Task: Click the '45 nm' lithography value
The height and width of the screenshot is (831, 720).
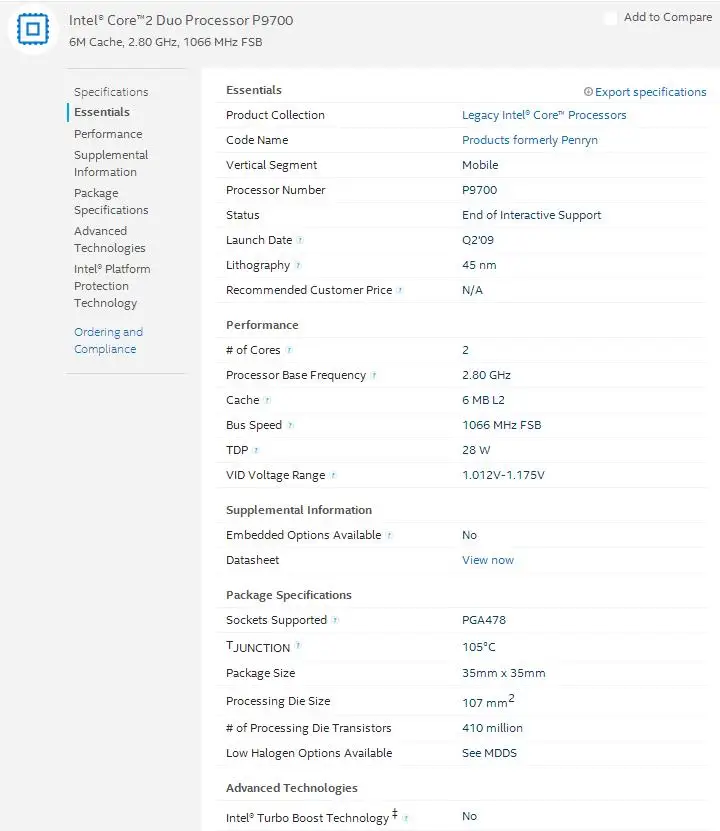Action: coord(479,264)
